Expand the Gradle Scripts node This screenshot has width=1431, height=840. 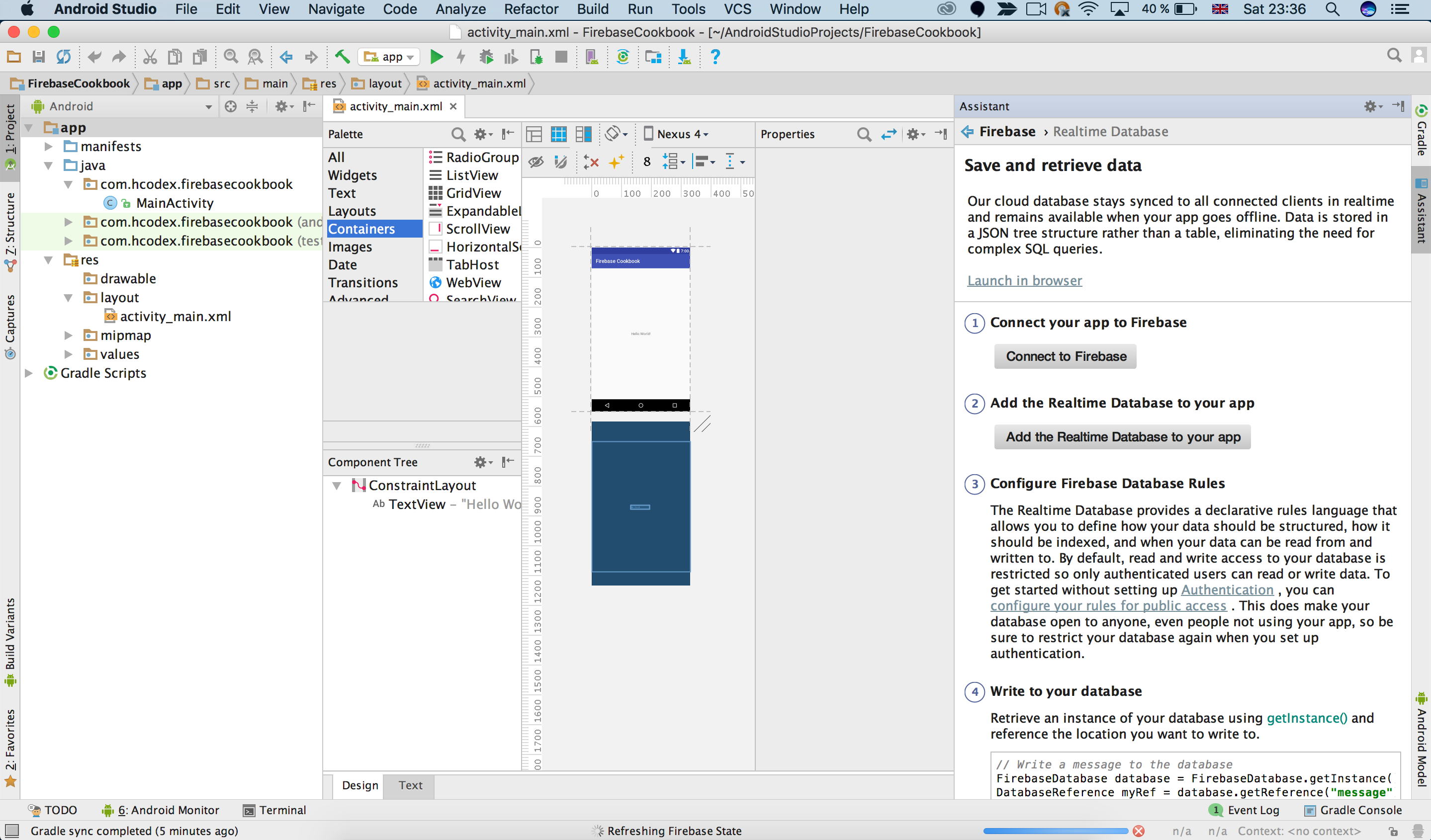click(29, 373)
